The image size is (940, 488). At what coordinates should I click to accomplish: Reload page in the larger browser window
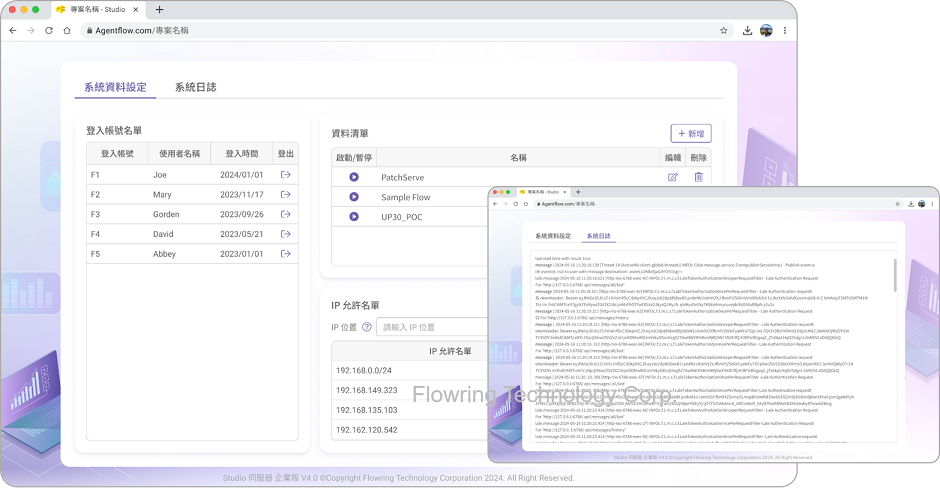pos(49,30)
